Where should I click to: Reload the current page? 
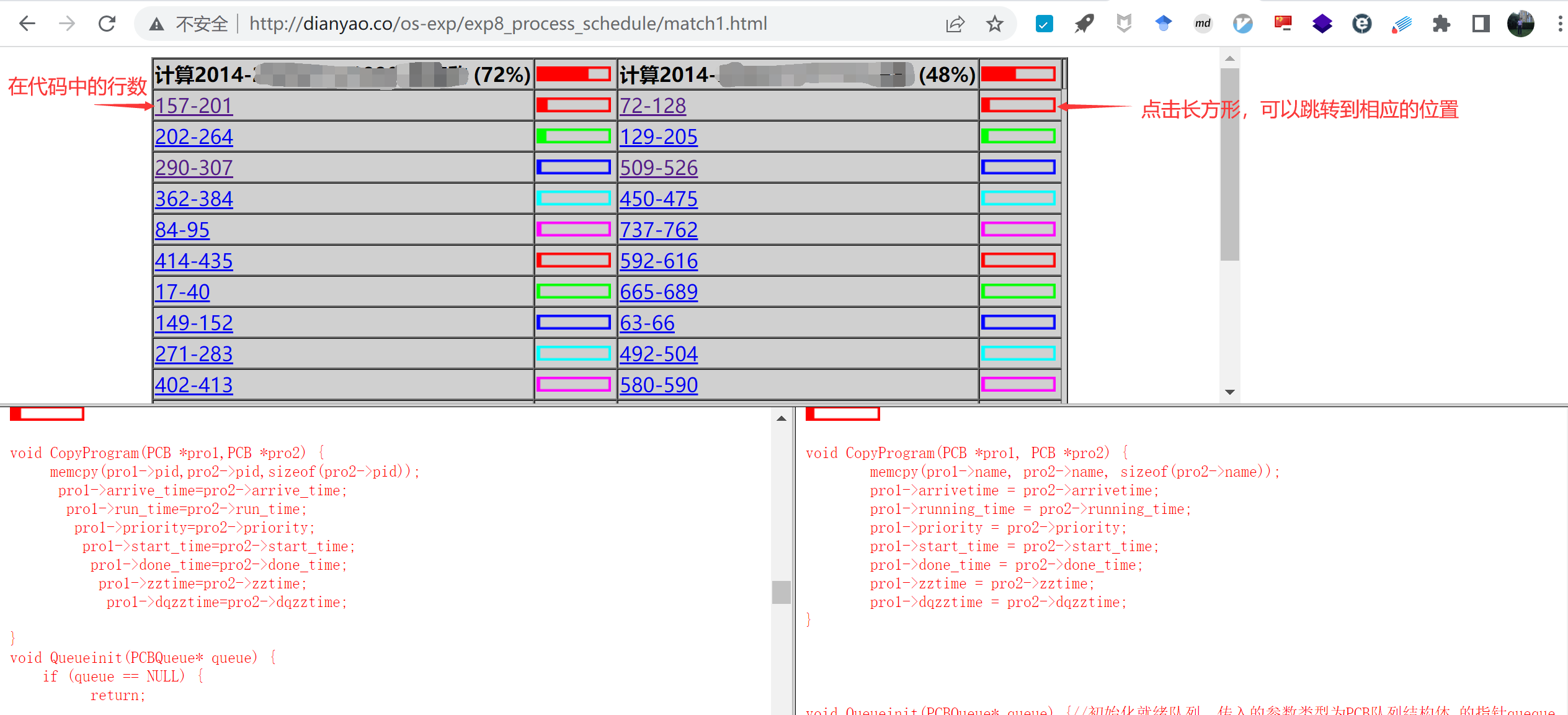tap(107, 24)
